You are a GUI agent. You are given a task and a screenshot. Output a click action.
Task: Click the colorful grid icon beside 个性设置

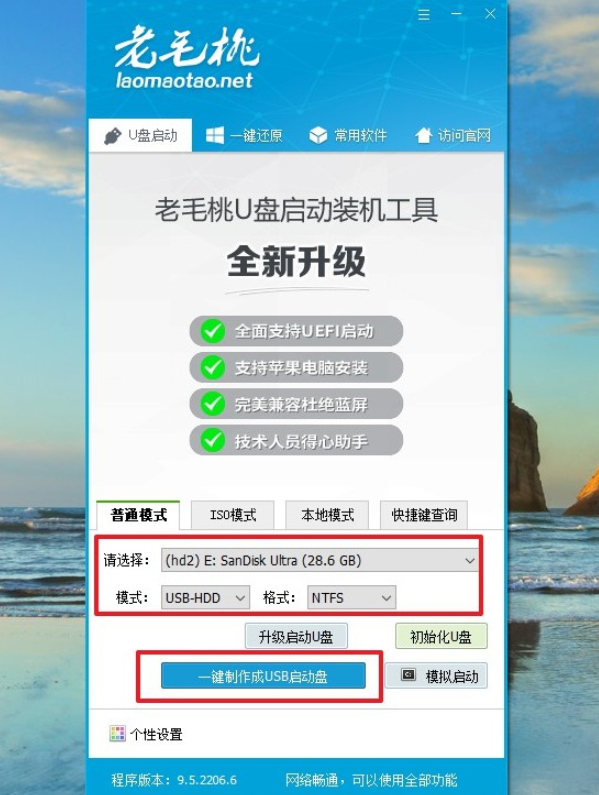point(117,733)
